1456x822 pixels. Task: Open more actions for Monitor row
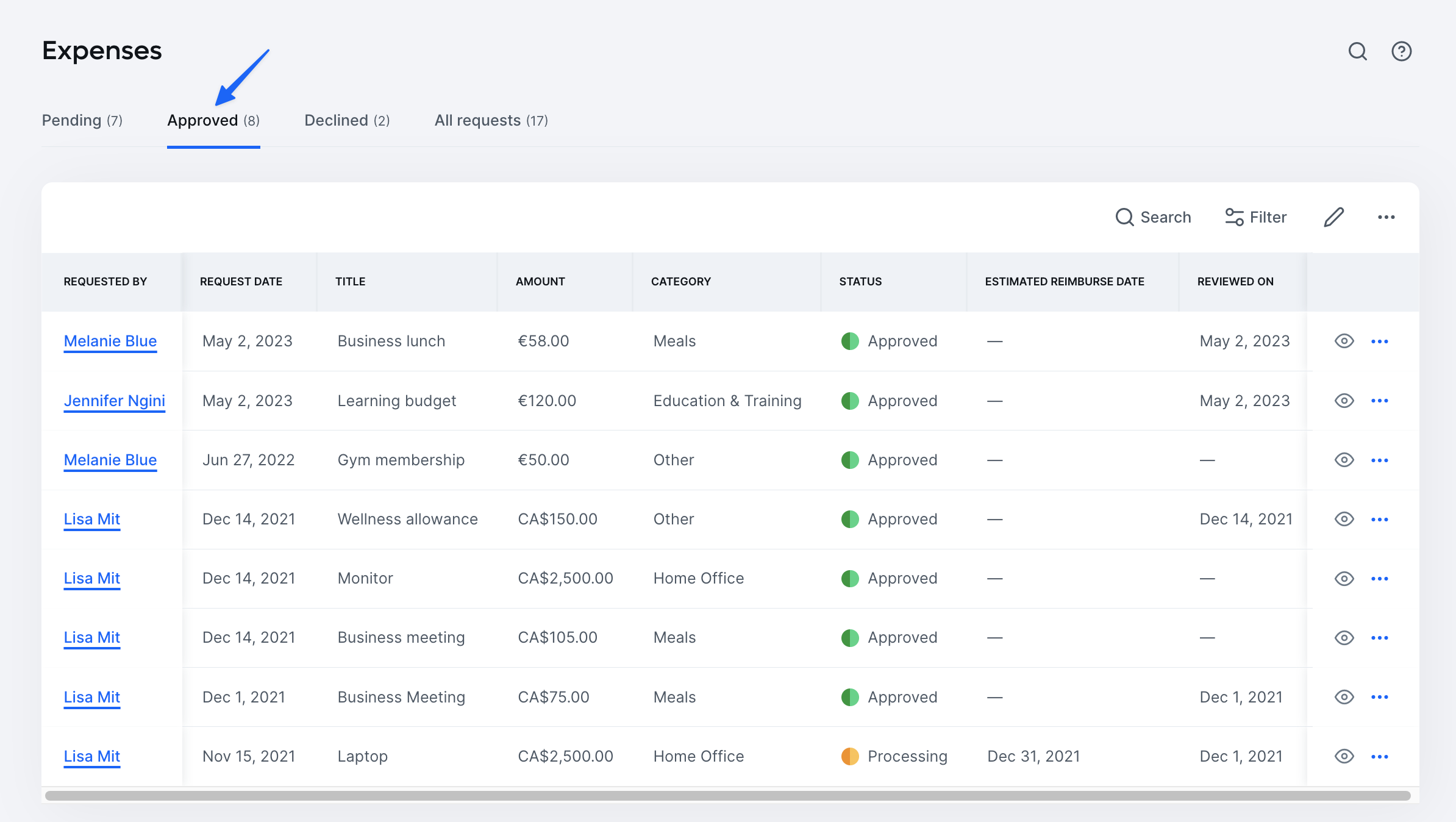tap(1380, 578)
